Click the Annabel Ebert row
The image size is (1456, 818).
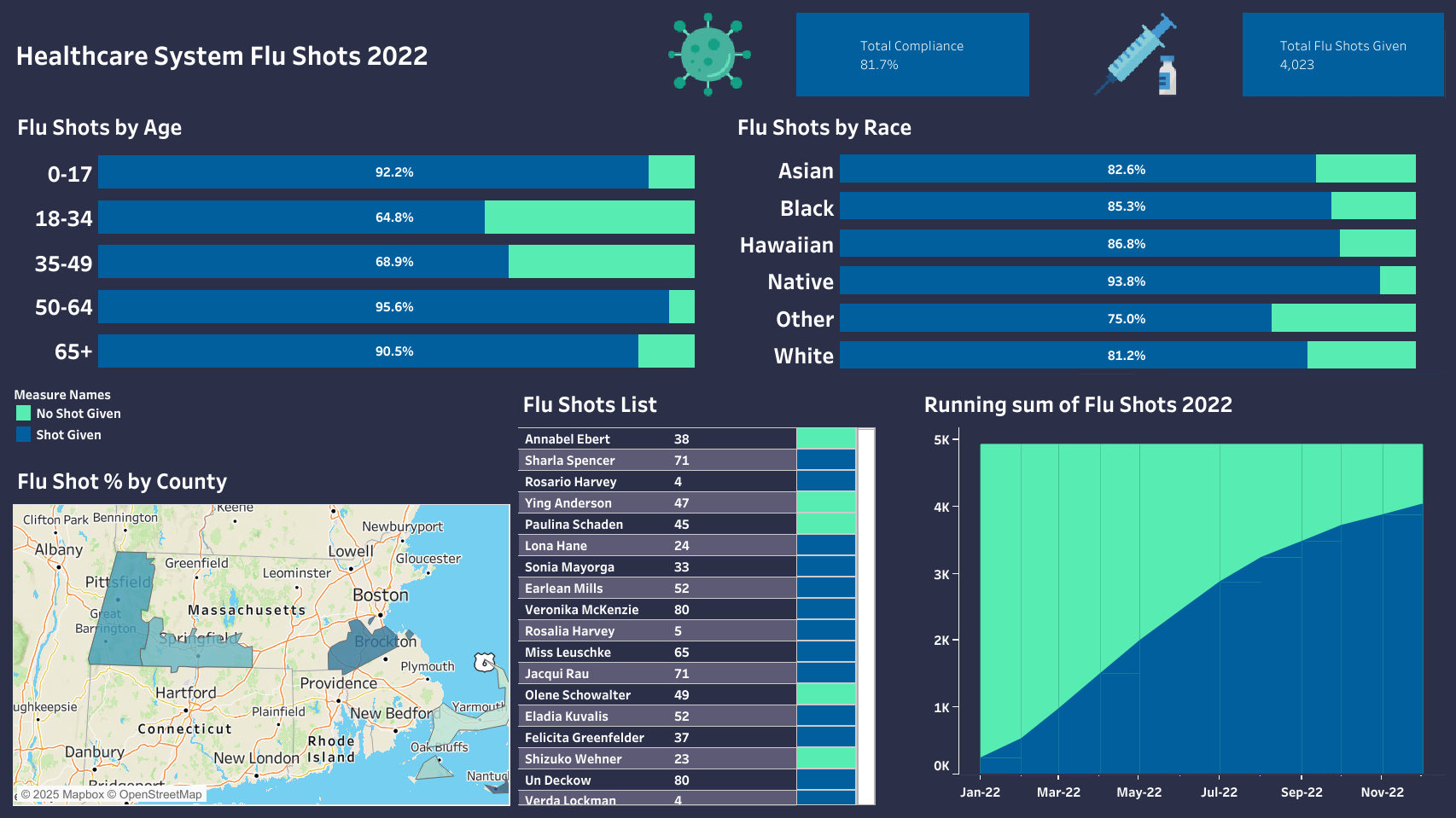[x=686, y=438]
